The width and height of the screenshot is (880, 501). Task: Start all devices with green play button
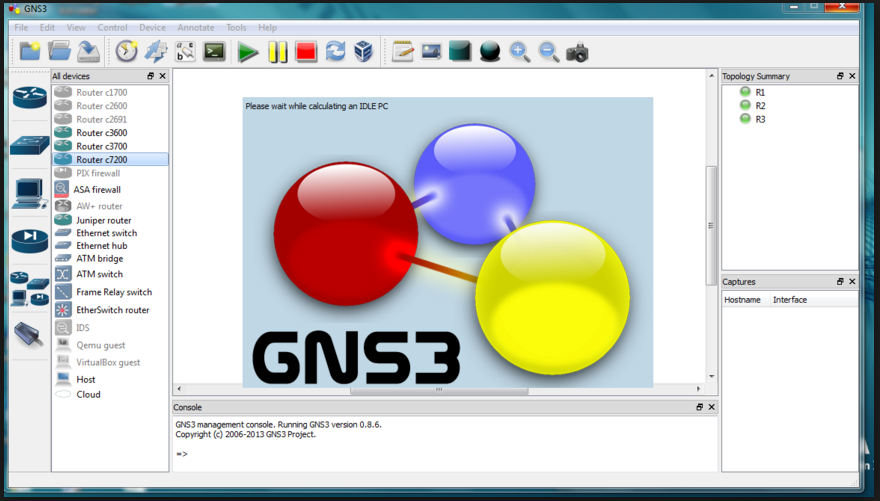248,52
